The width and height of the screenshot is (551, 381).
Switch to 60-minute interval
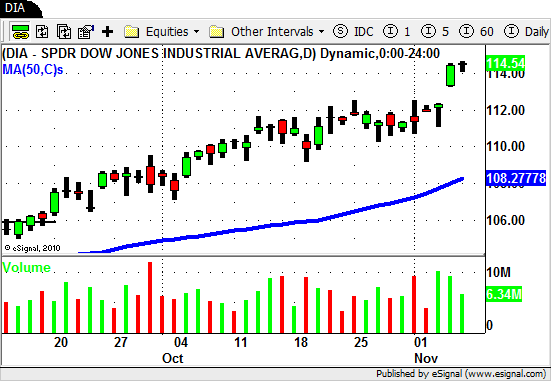[x=476, y=32]
